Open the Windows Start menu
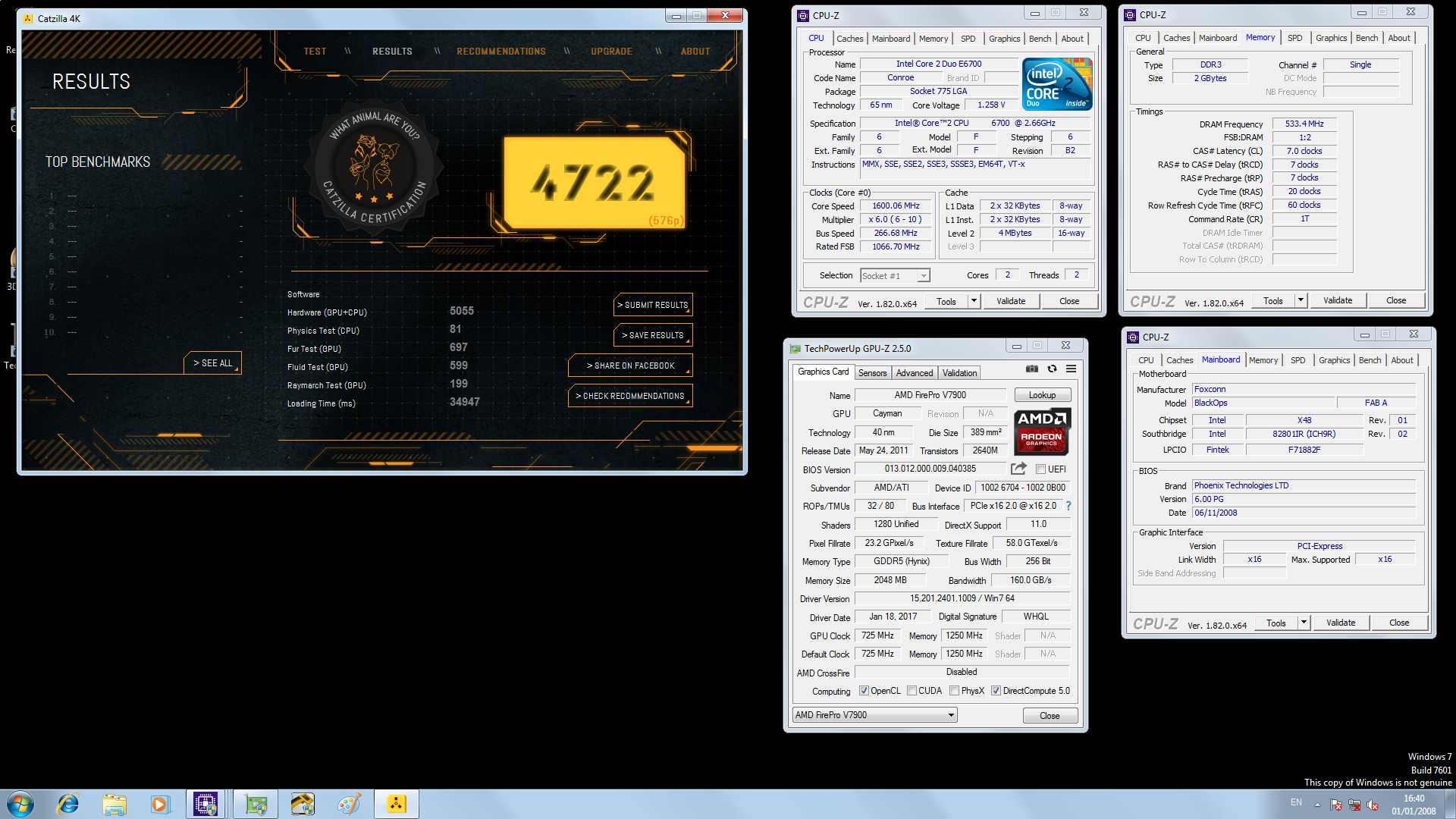Screen dimensions: 1456x819 [x=20, y=804]
